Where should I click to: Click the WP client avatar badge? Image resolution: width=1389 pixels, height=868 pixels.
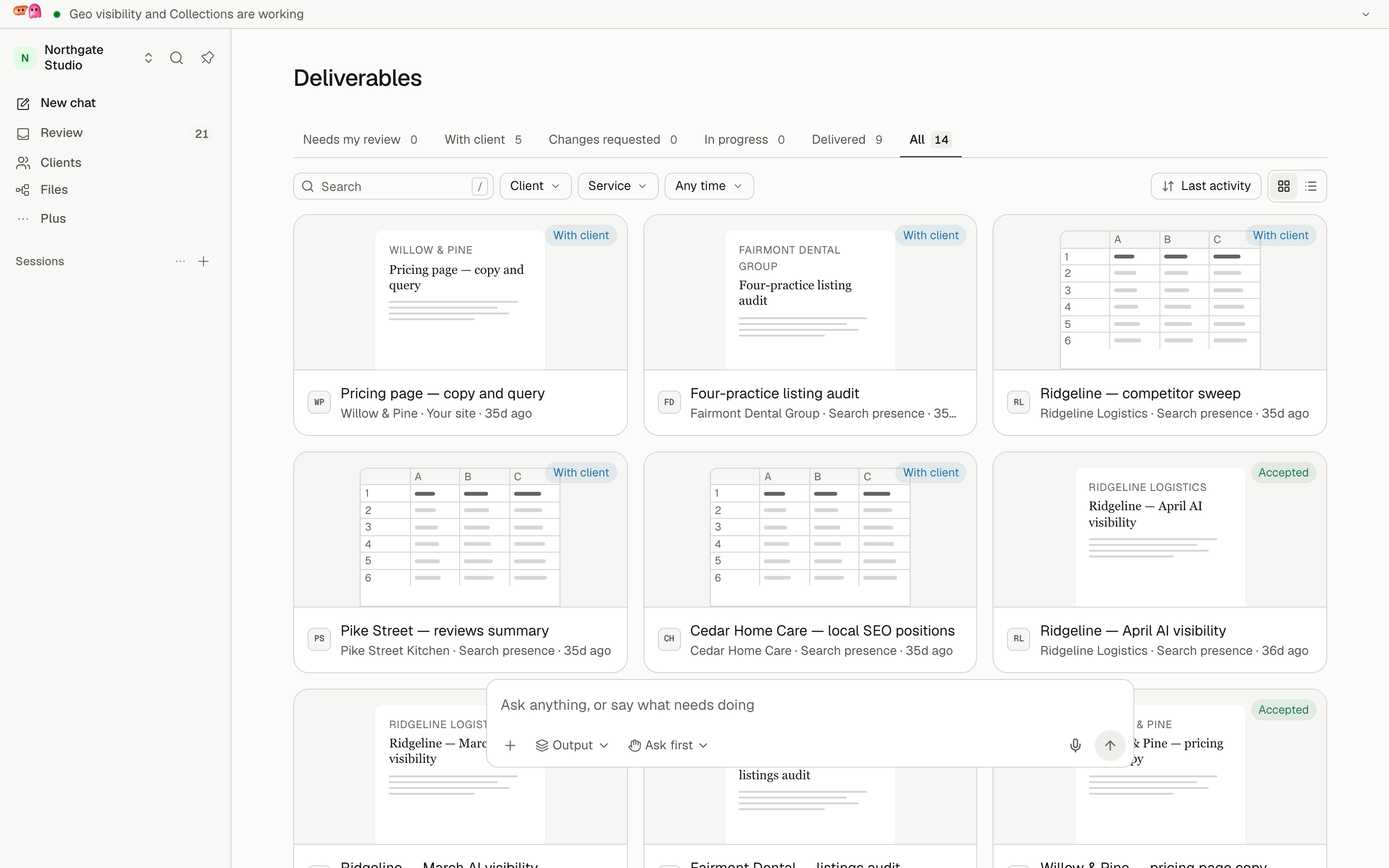319,403
